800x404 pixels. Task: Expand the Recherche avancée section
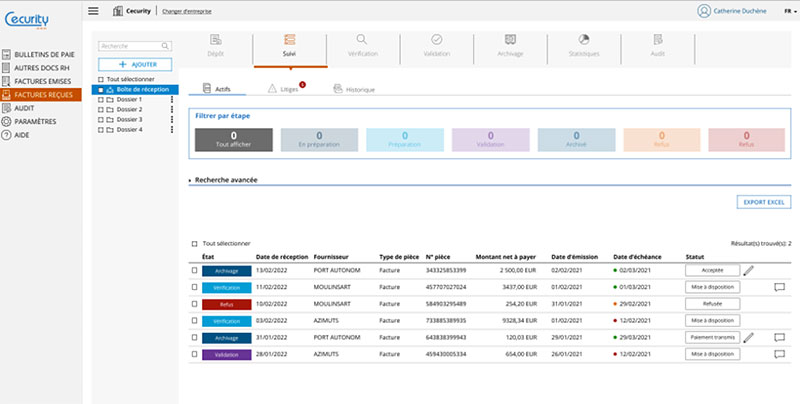(225, 180)
